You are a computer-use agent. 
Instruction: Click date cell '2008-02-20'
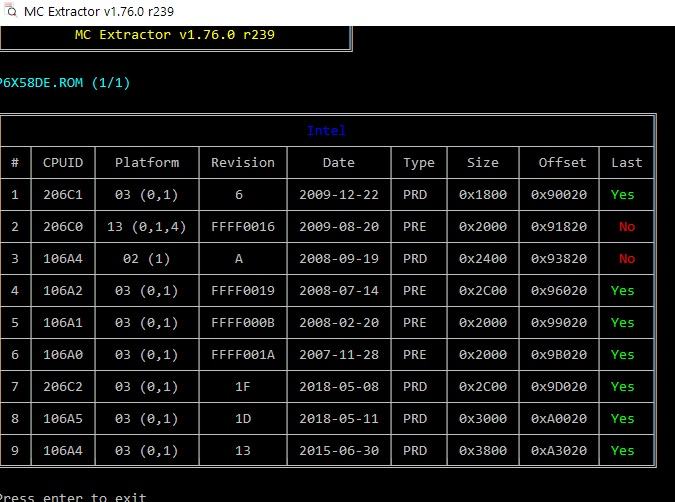[339, 322]
